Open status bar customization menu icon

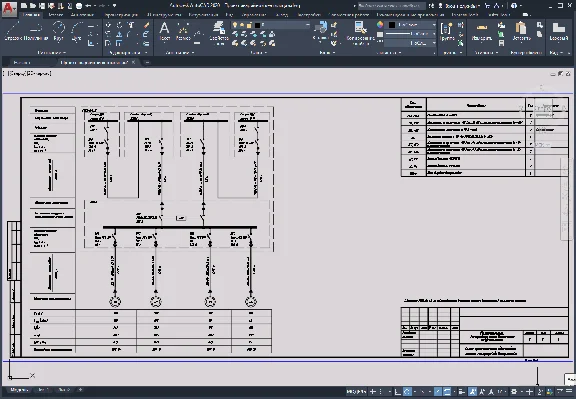tap(569, 392)
